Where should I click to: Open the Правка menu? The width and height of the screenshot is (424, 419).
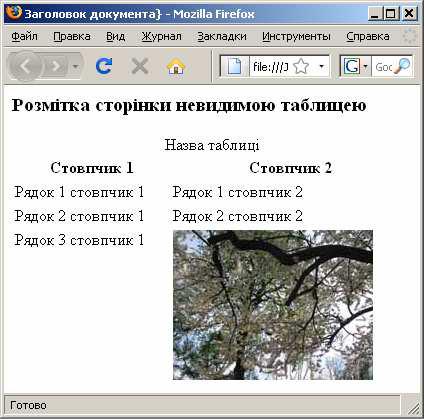72,36
